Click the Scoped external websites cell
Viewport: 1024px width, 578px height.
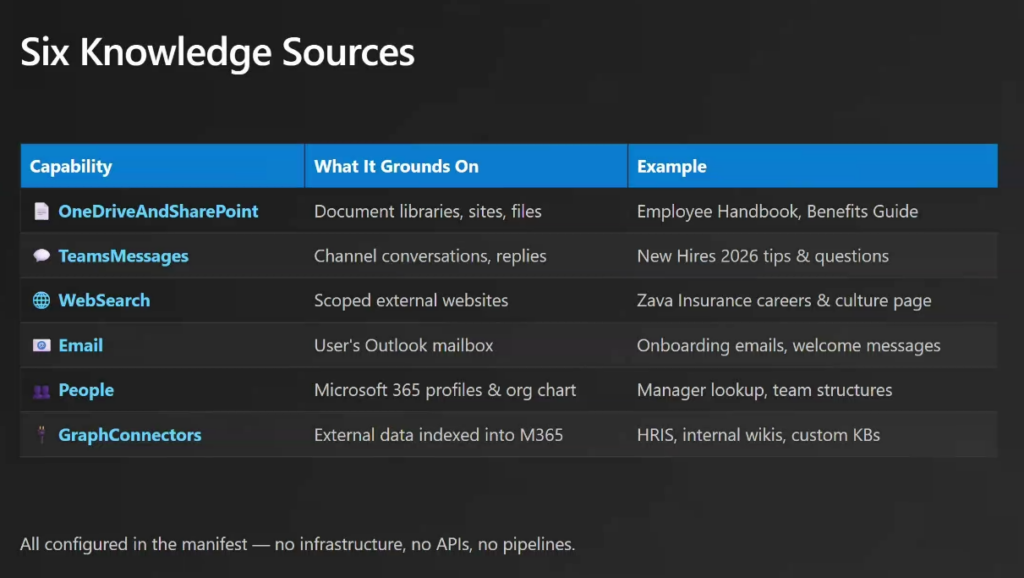411,301
